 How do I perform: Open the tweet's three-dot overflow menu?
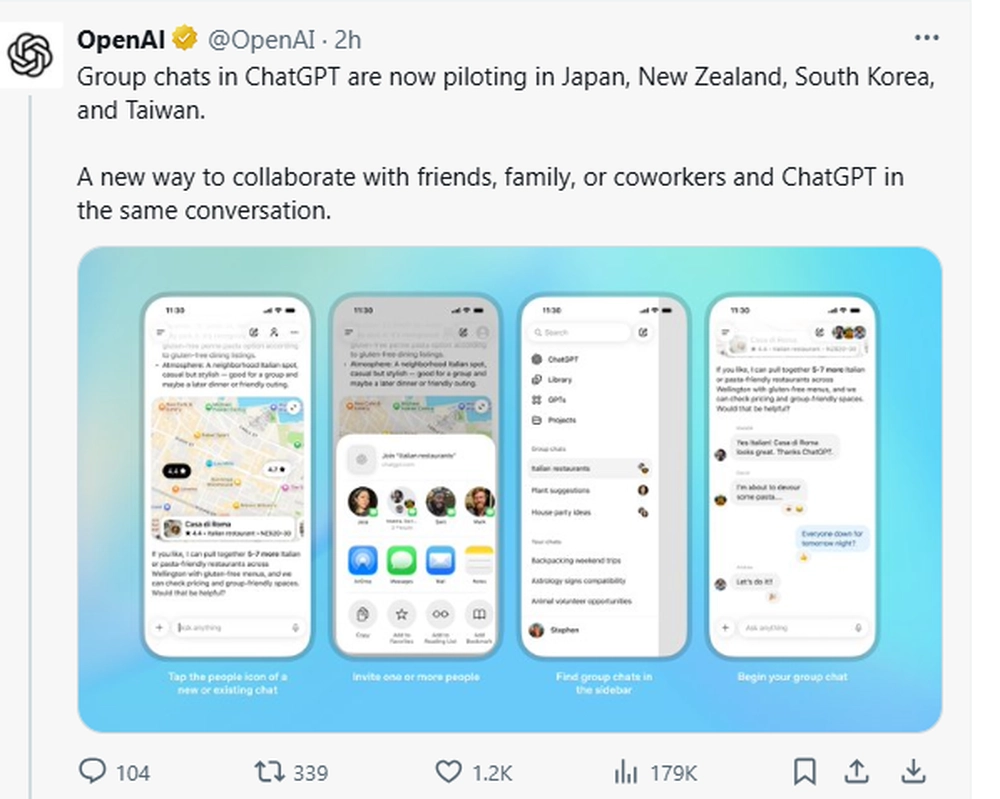927,38
